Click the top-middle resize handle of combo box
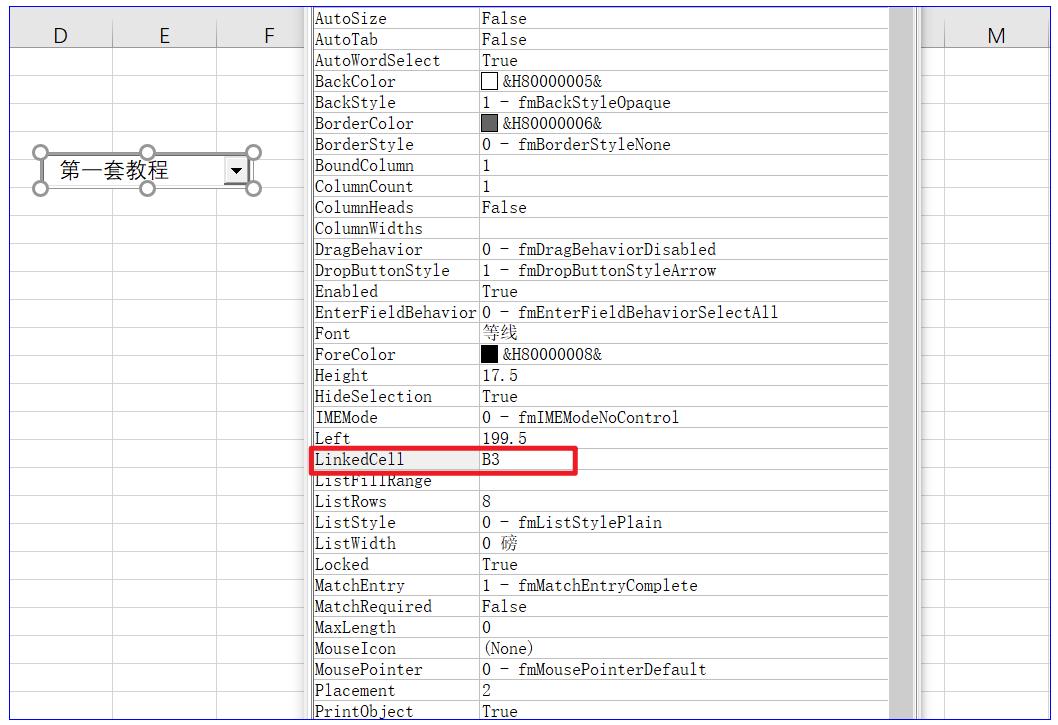The width and height of the screenshot is (1058, 725). coord(147,153)
